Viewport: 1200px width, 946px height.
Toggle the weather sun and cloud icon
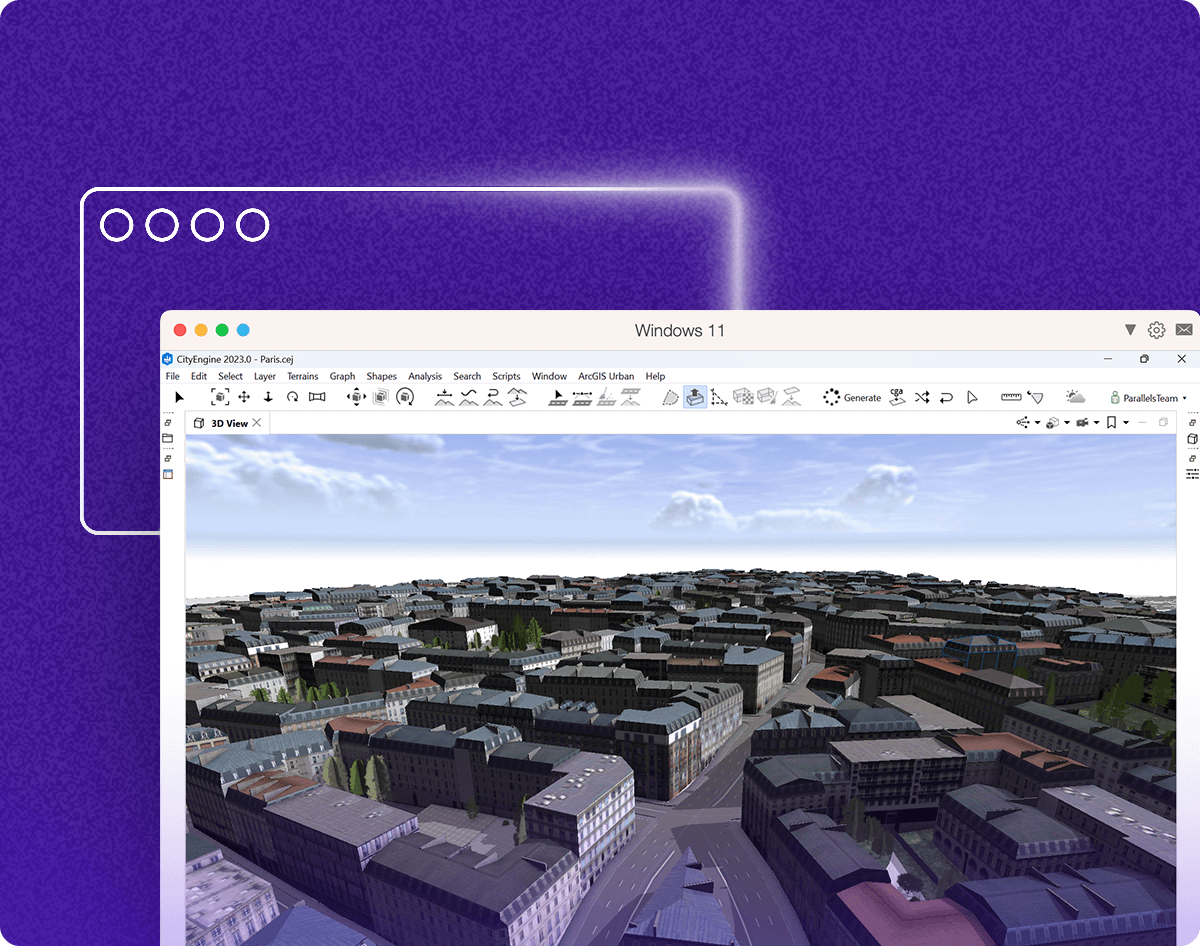[x=1075, y=397]
